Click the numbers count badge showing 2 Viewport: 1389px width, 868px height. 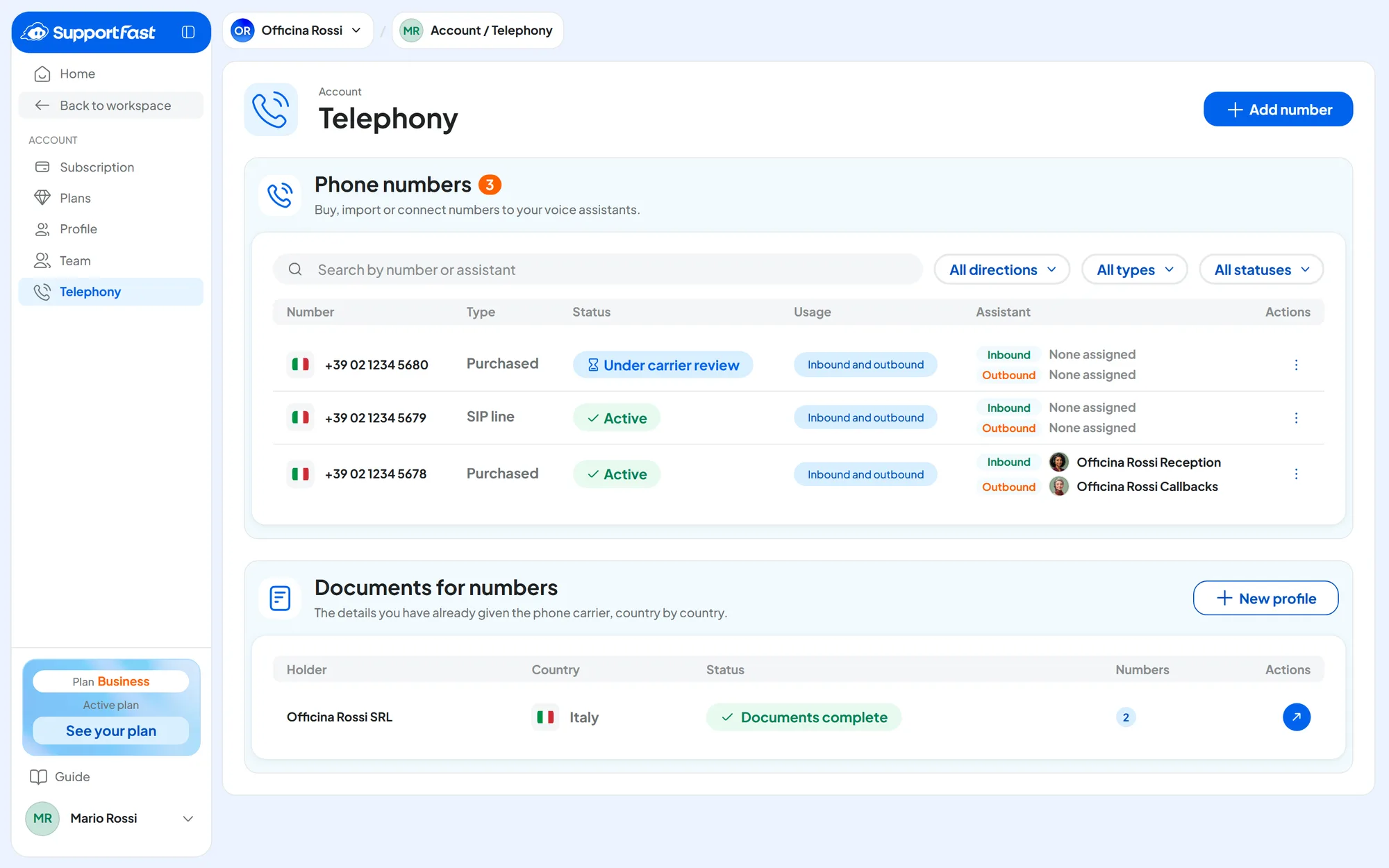click(x=1126, y=717)
